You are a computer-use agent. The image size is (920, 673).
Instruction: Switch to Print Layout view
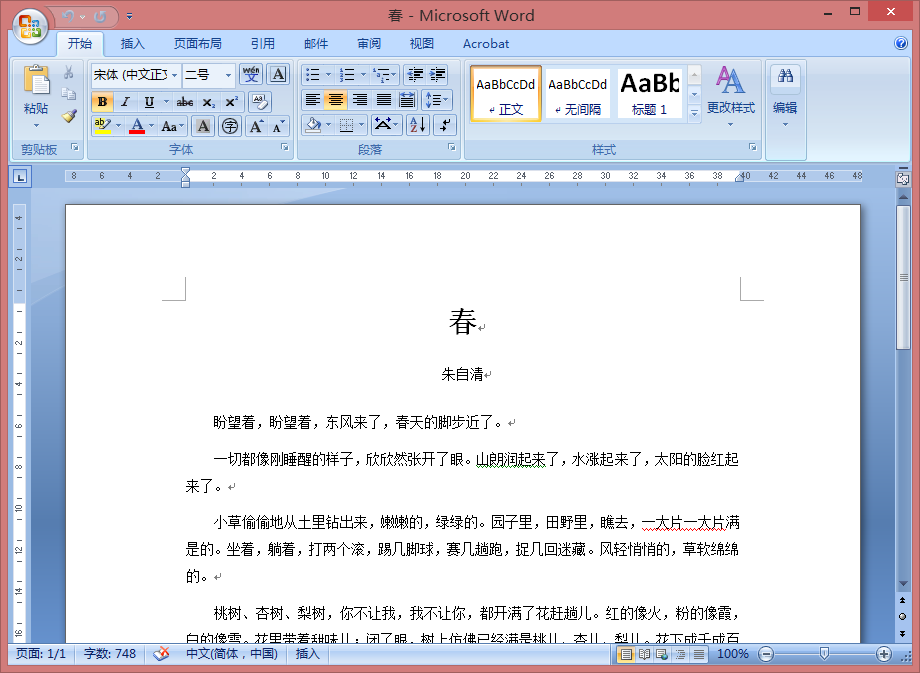click(626, 654)
